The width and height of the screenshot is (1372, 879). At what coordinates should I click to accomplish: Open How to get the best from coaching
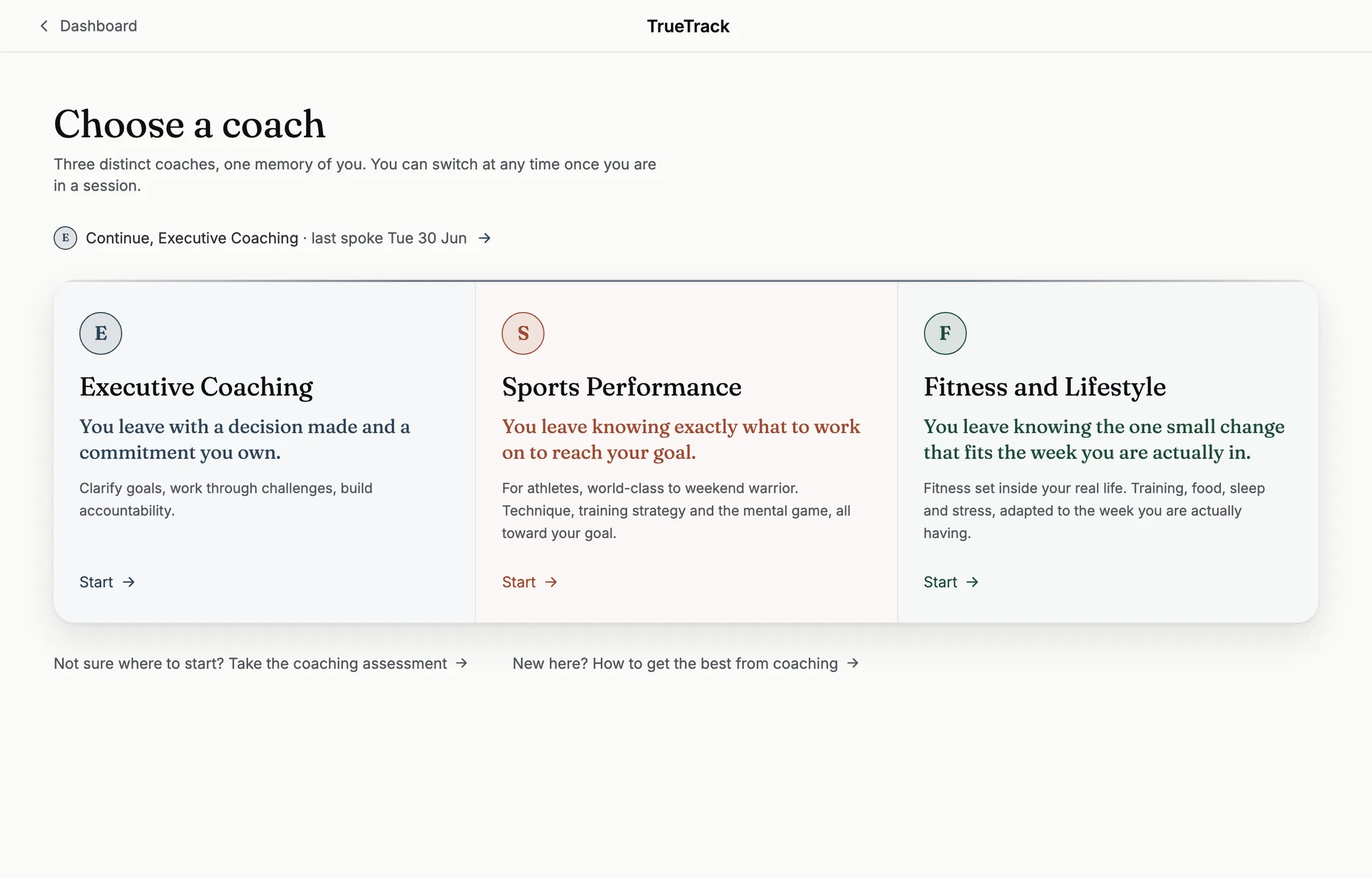tap(686, 663)
